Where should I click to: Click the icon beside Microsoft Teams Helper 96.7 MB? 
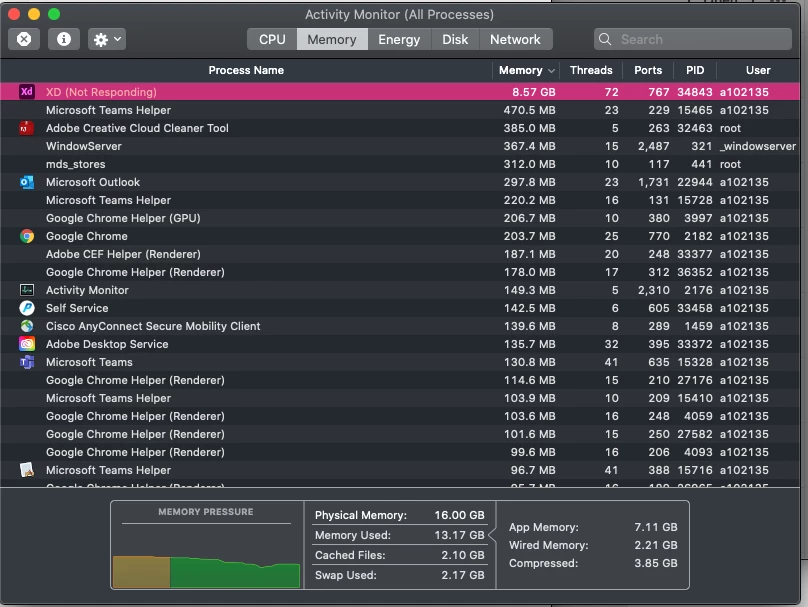[27, 470]
